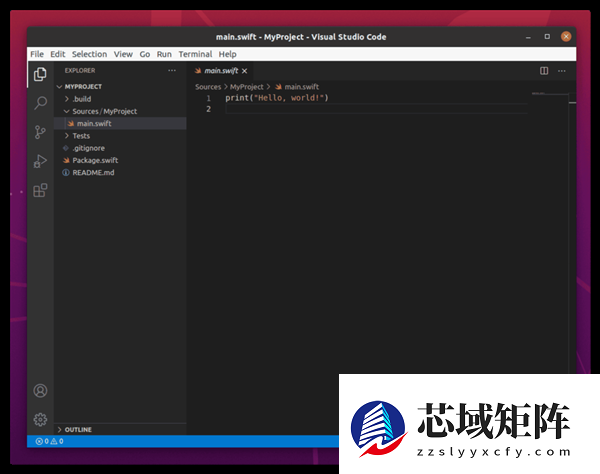Viewport: 600px width, 474px height.
Task: Expand the Outline section
Action: [x=78, y=429]
